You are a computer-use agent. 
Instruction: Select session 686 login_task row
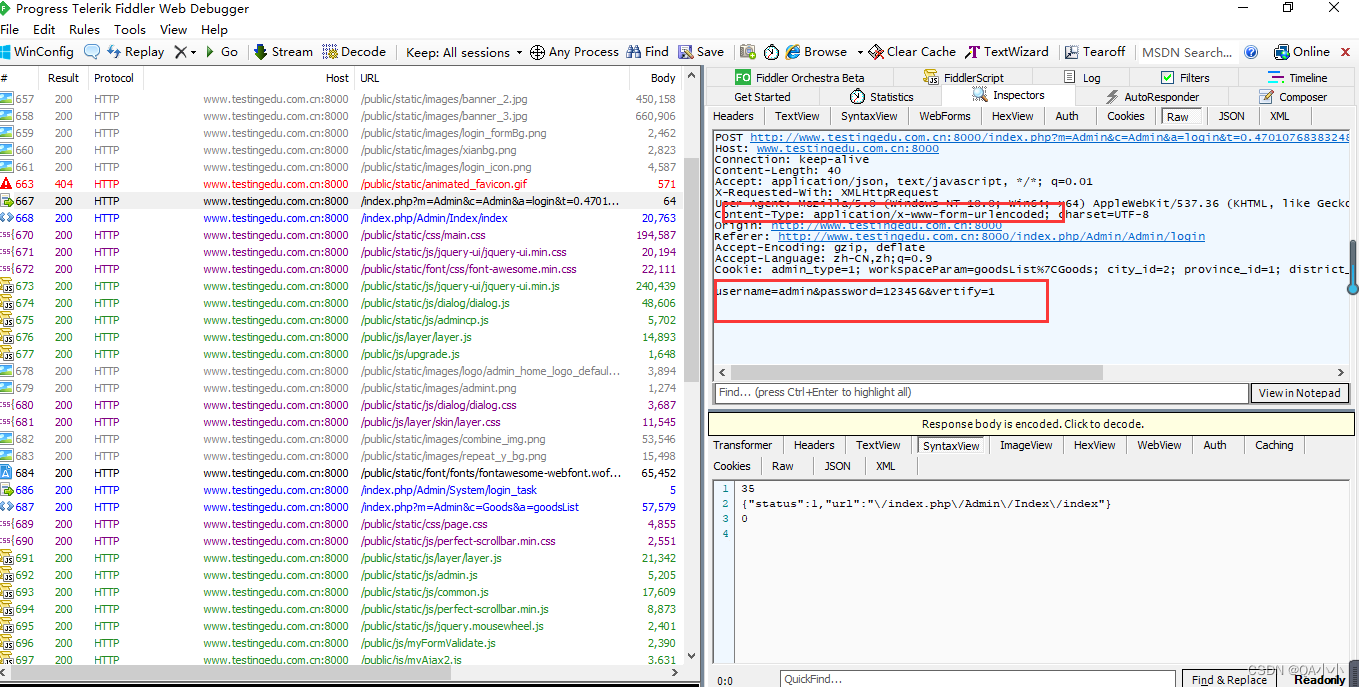341,490
